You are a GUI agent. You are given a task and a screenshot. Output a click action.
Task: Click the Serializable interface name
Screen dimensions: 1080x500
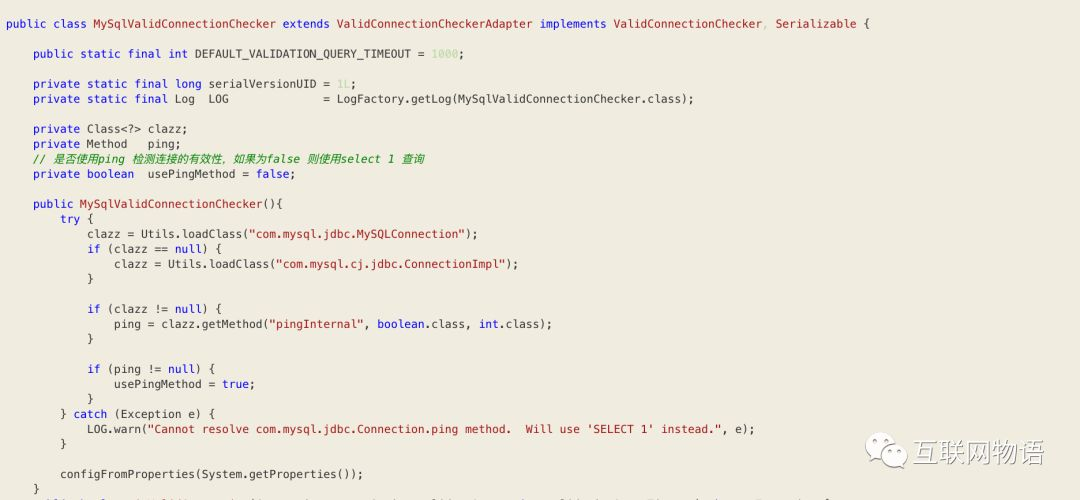816,24
